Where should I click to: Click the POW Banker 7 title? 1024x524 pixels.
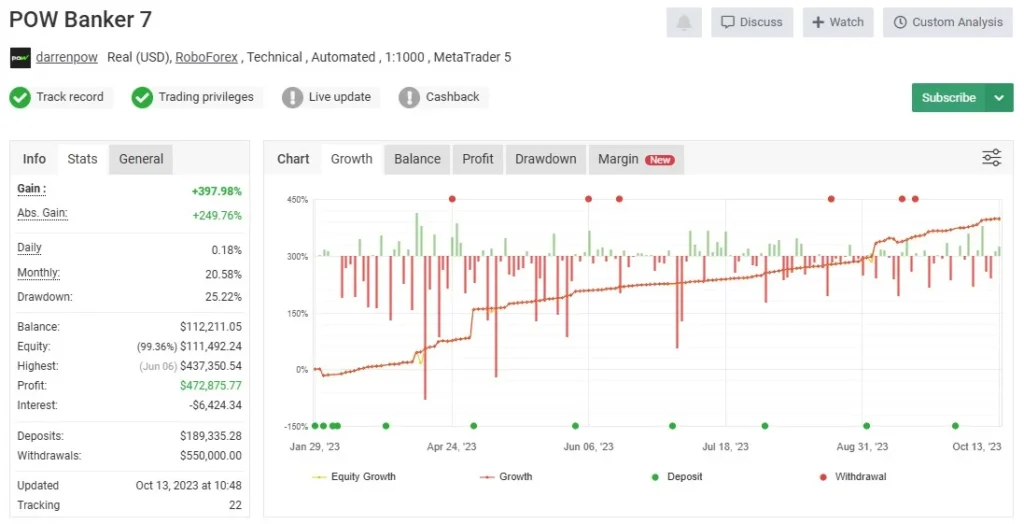pos(80,20)
